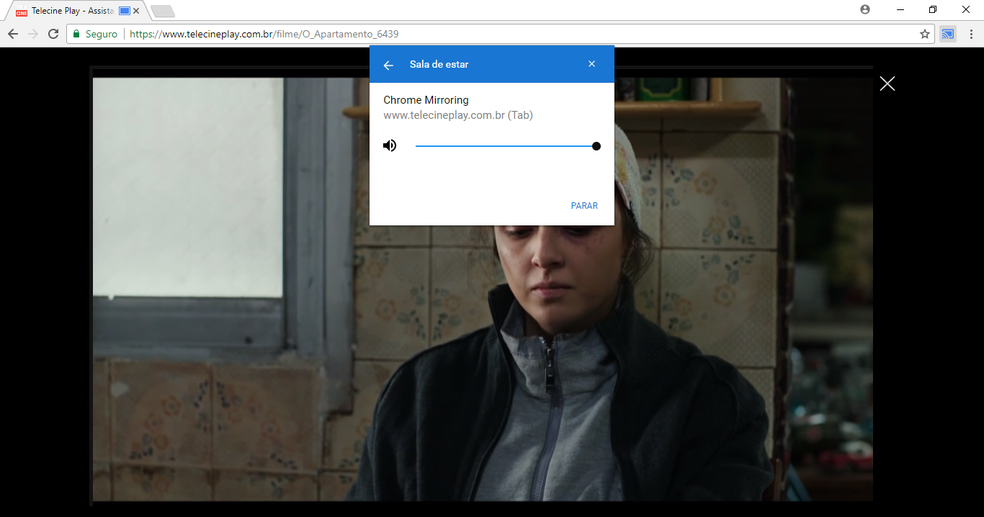The image size is (984, 517).
Task: Click the Sala de estar title
Action: click(439, 64)
